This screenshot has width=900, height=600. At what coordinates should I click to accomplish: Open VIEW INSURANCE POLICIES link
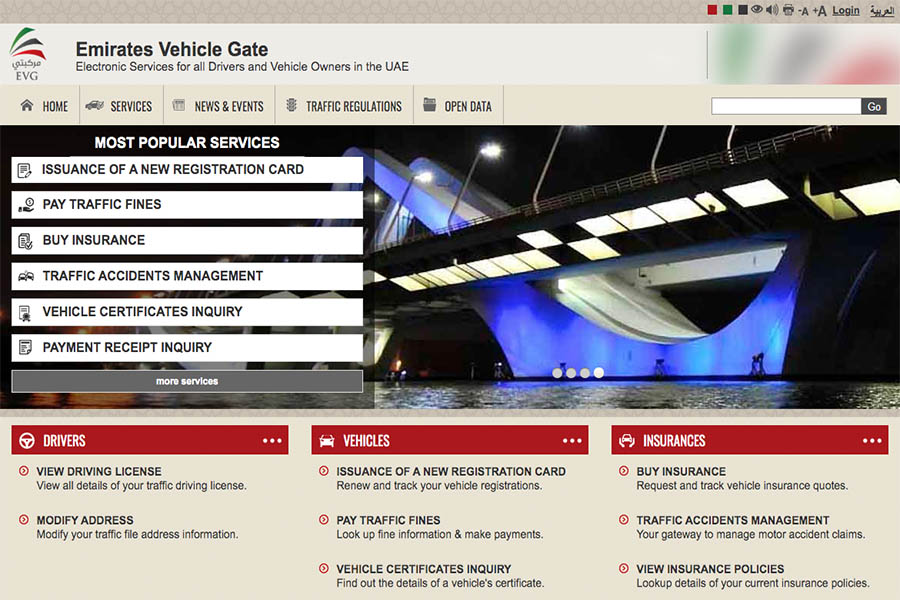710,569
